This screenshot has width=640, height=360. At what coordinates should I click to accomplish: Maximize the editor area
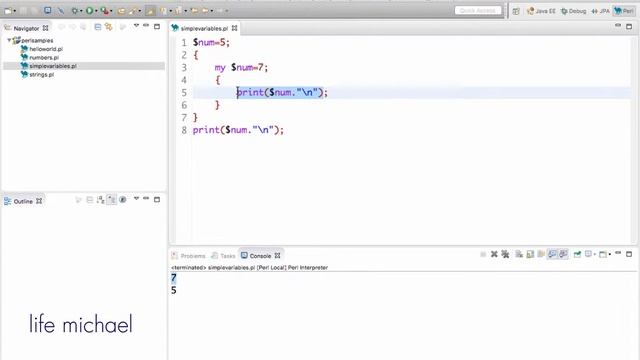[629, 27]
